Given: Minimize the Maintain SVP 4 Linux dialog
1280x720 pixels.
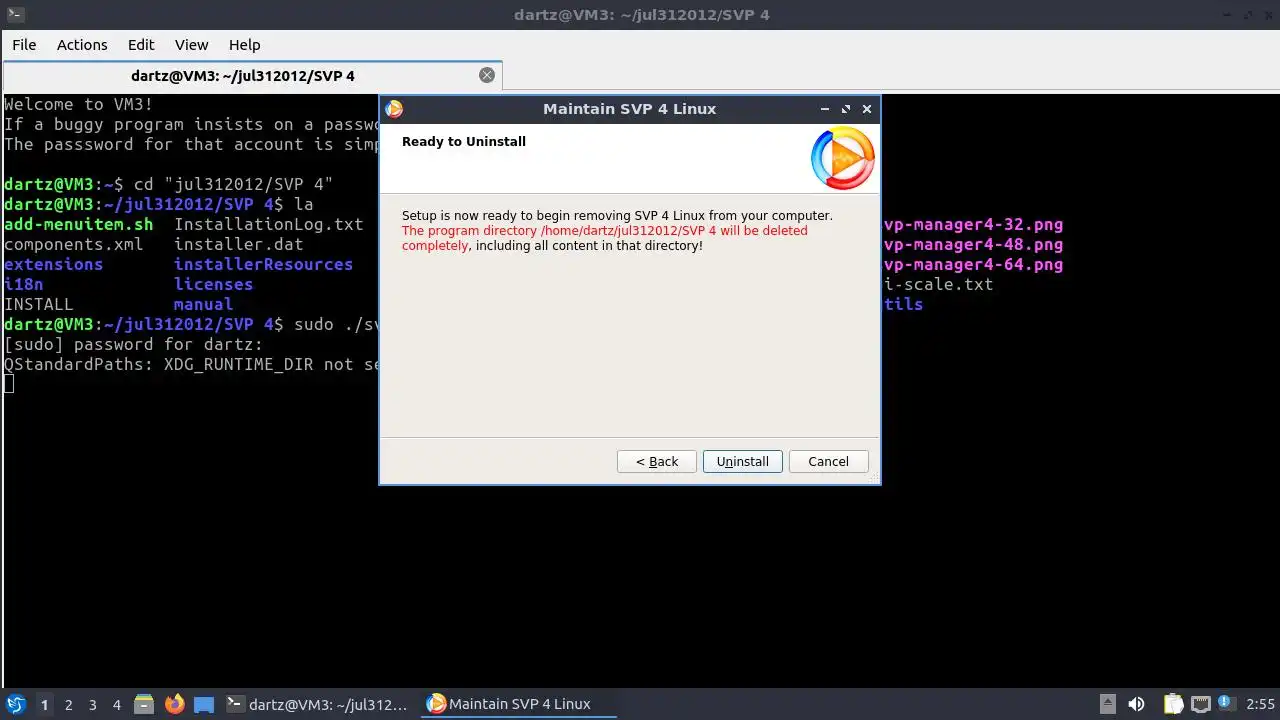Looking at the screenshot, I should pos(825,109).
